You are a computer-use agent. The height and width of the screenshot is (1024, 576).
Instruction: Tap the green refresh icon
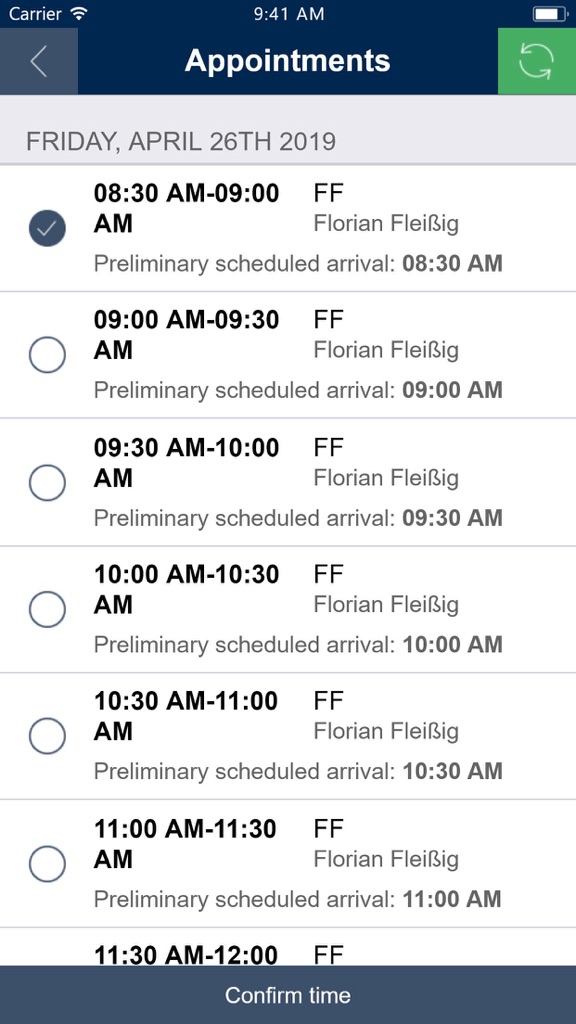(537, 61)
